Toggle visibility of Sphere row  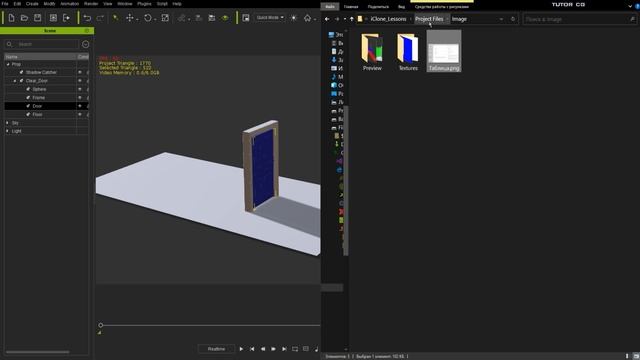tap(80, 89)
